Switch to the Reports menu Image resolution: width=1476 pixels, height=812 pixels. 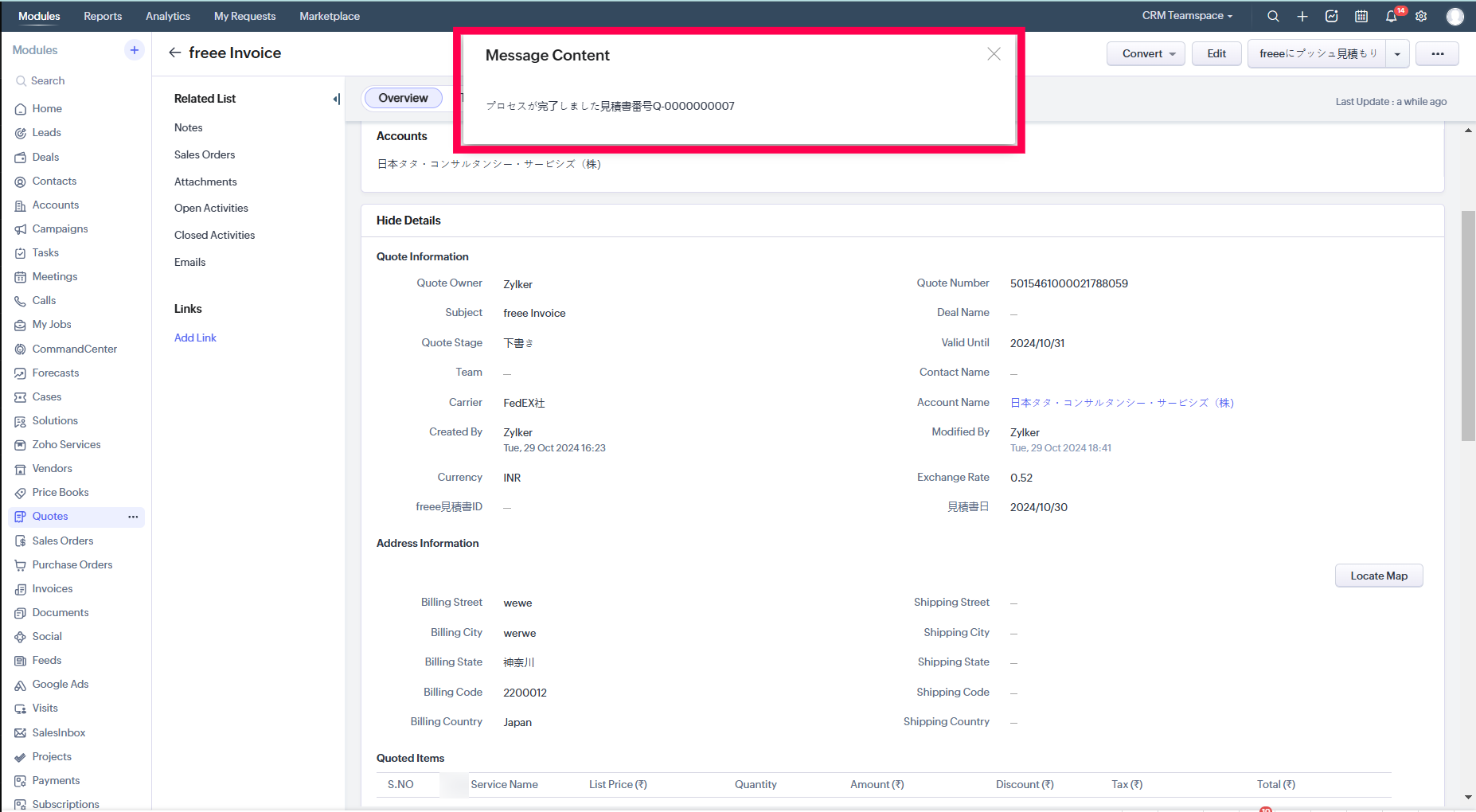[103, 16]
